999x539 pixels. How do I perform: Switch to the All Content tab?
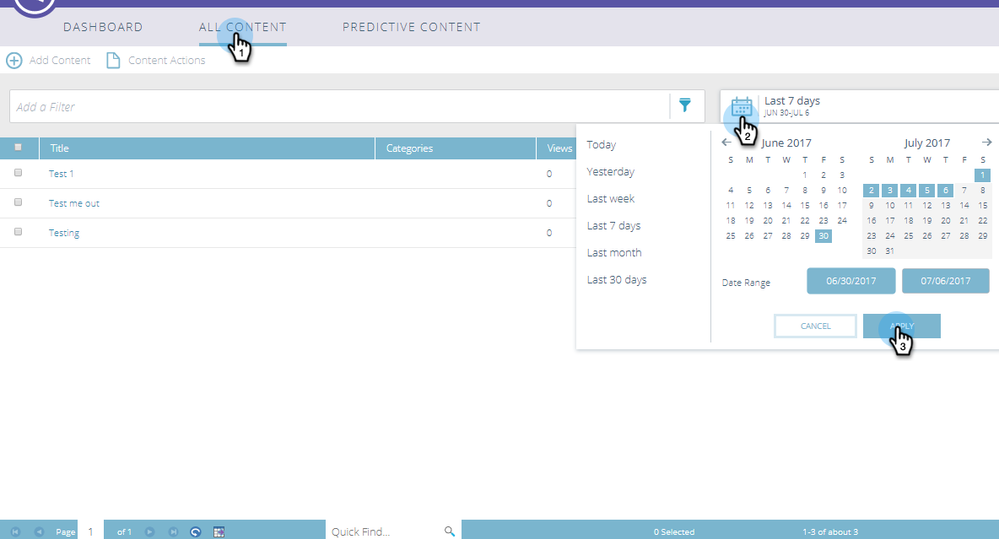[x=243, y=27]
